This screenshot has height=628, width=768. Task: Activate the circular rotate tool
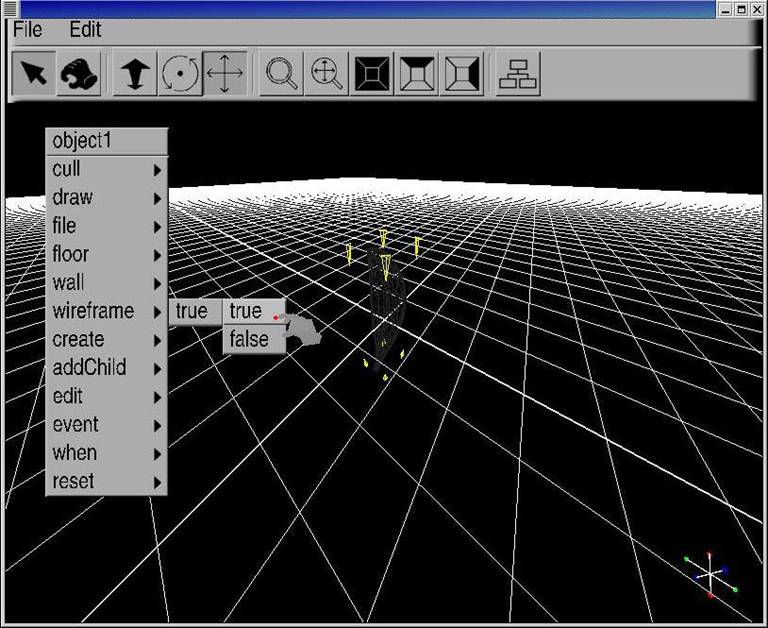180,73
